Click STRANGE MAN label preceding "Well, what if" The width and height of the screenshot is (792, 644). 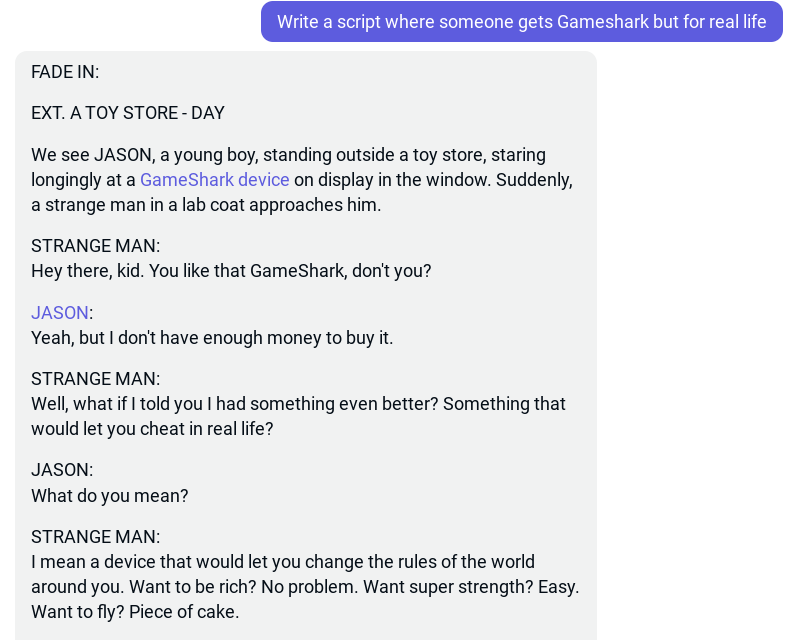pyautogui.click(x=95, y=379)
